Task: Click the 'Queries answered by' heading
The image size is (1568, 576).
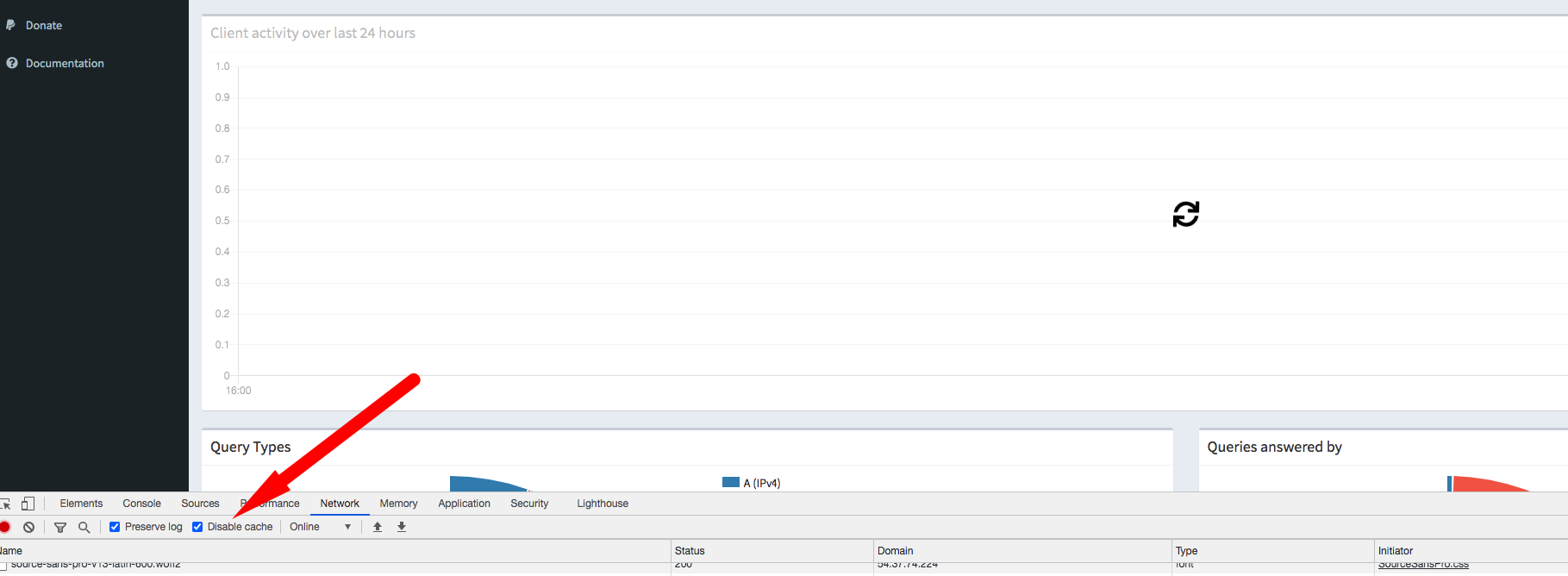Action: (1274, 448)
